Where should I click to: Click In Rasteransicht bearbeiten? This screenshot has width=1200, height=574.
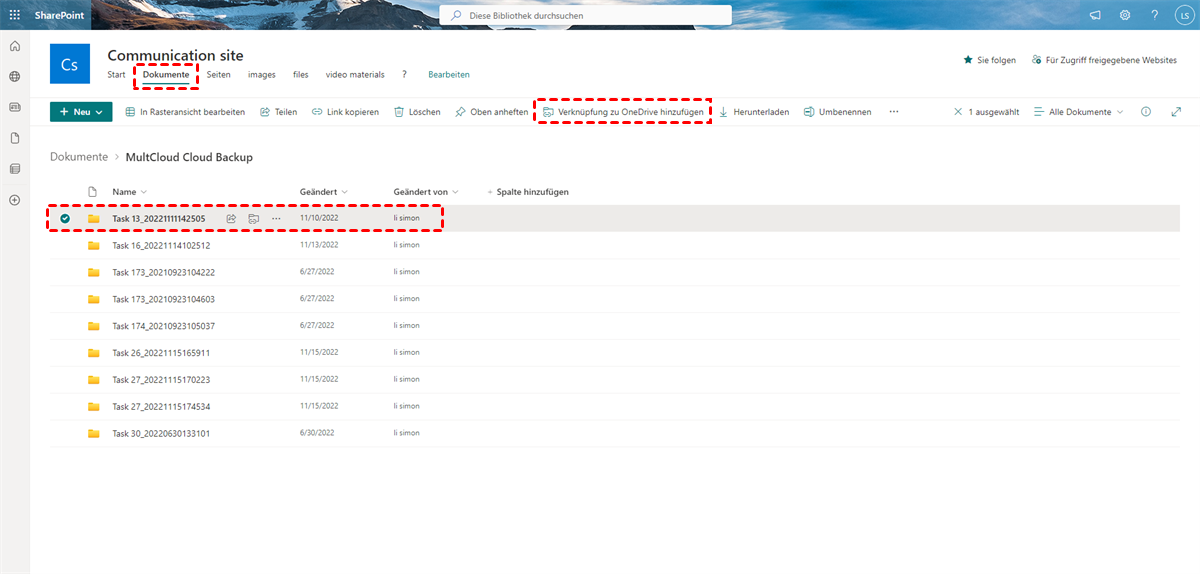coord(185,112)
